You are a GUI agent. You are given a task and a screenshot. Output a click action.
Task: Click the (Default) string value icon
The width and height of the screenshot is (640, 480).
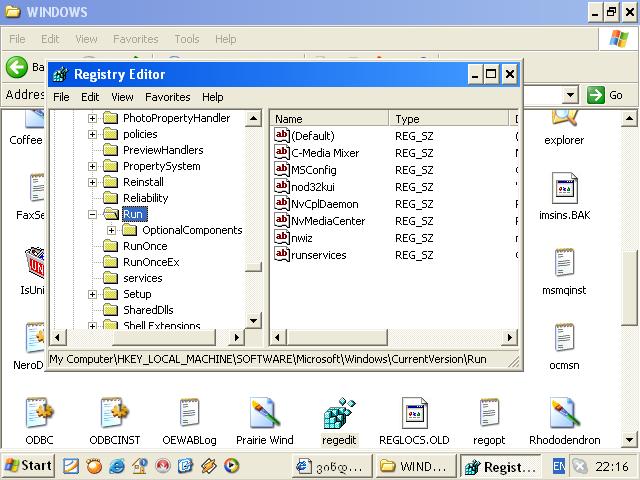point(282,135)
